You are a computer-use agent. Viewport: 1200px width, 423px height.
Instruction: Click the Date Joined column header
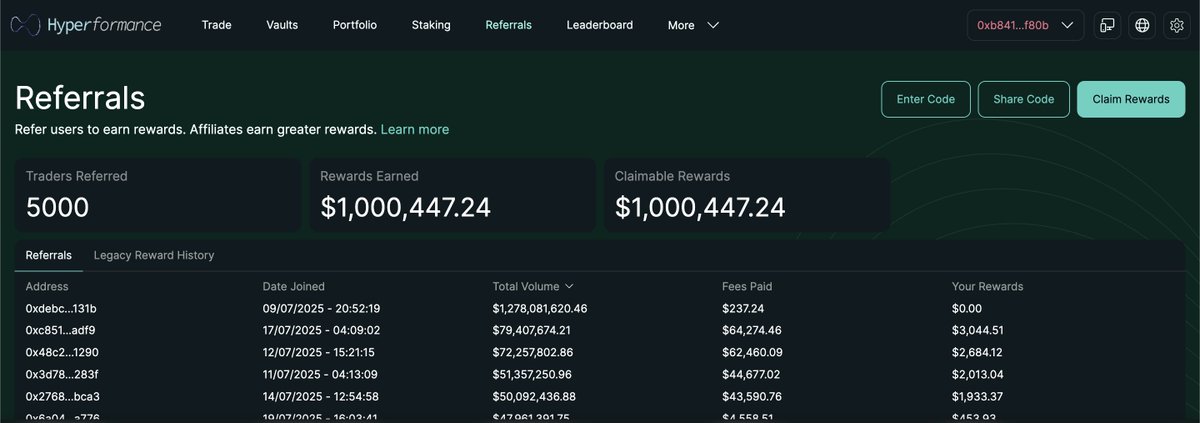[293, 286]
